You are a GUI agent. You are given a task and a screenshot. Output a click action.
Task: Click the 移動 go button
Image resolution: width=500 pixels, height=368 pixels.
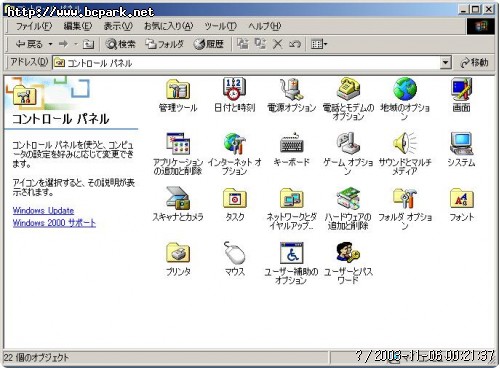474,63
